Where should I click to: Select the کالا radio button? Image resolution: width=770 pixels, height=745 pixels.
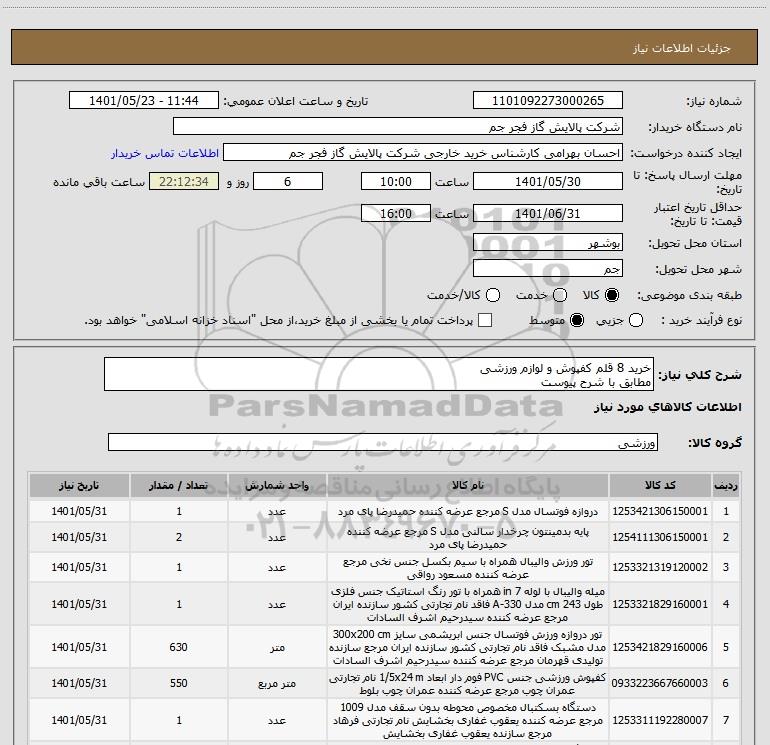[612, 295]
